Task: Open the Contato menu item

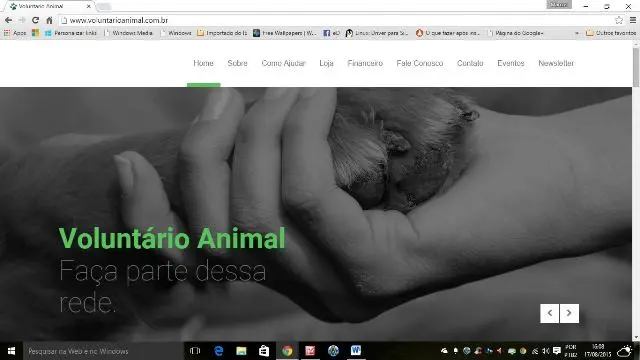Action: click(x=470, y=63)
